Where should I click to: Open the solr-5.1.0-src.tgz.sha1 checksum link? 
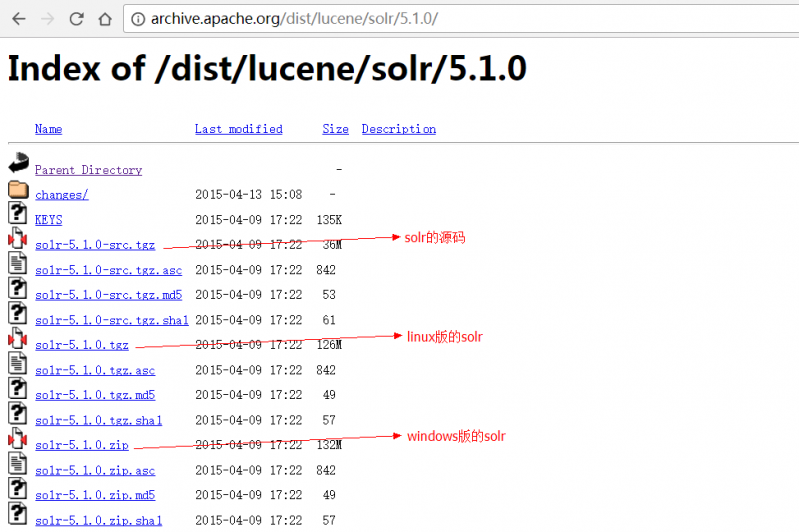pos(112,320)
